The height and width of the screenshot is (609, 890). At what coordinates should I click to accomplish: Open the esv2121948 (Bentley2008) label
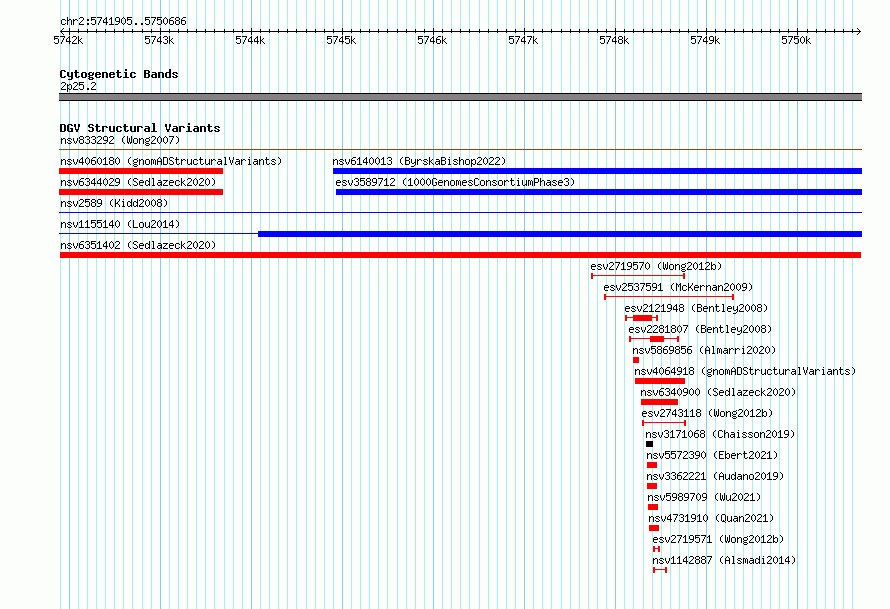[696, 308]
